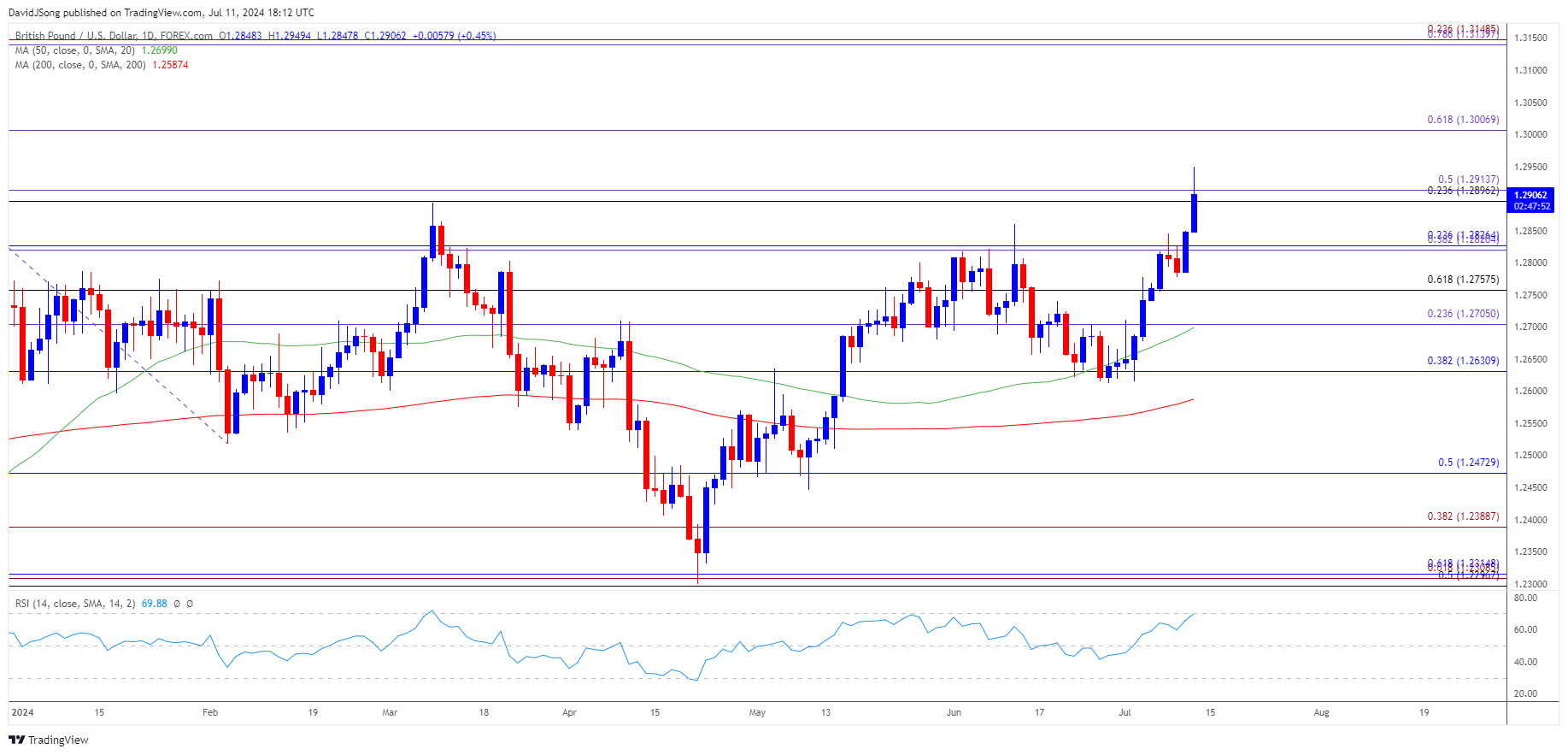Viewport: 1568px width, 755px height.
Task: Click the 17 label on date axis
Action: [x=1039, y=712]
